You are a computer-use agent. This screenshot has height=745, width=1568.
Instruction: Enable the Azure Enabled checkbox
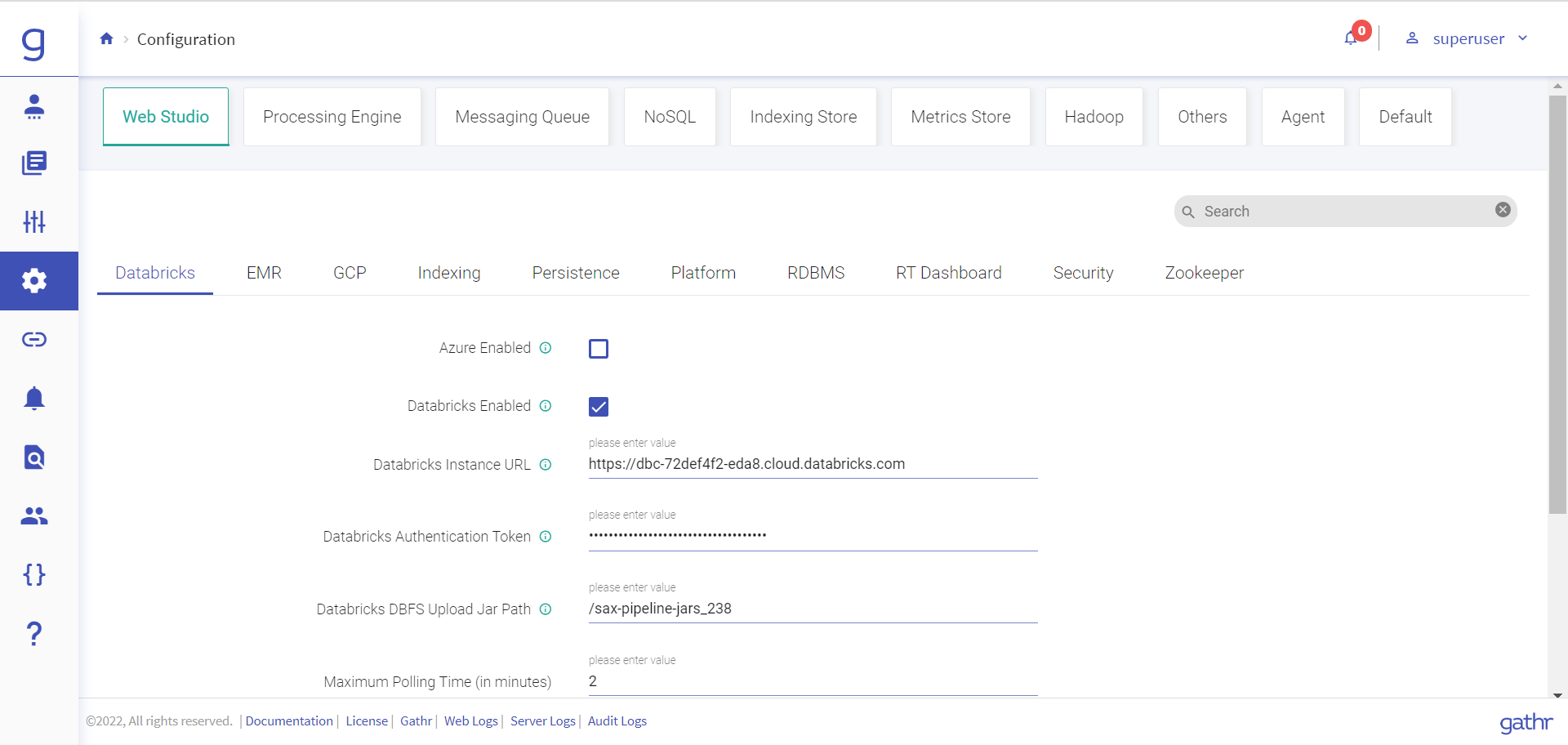point(599,349)
